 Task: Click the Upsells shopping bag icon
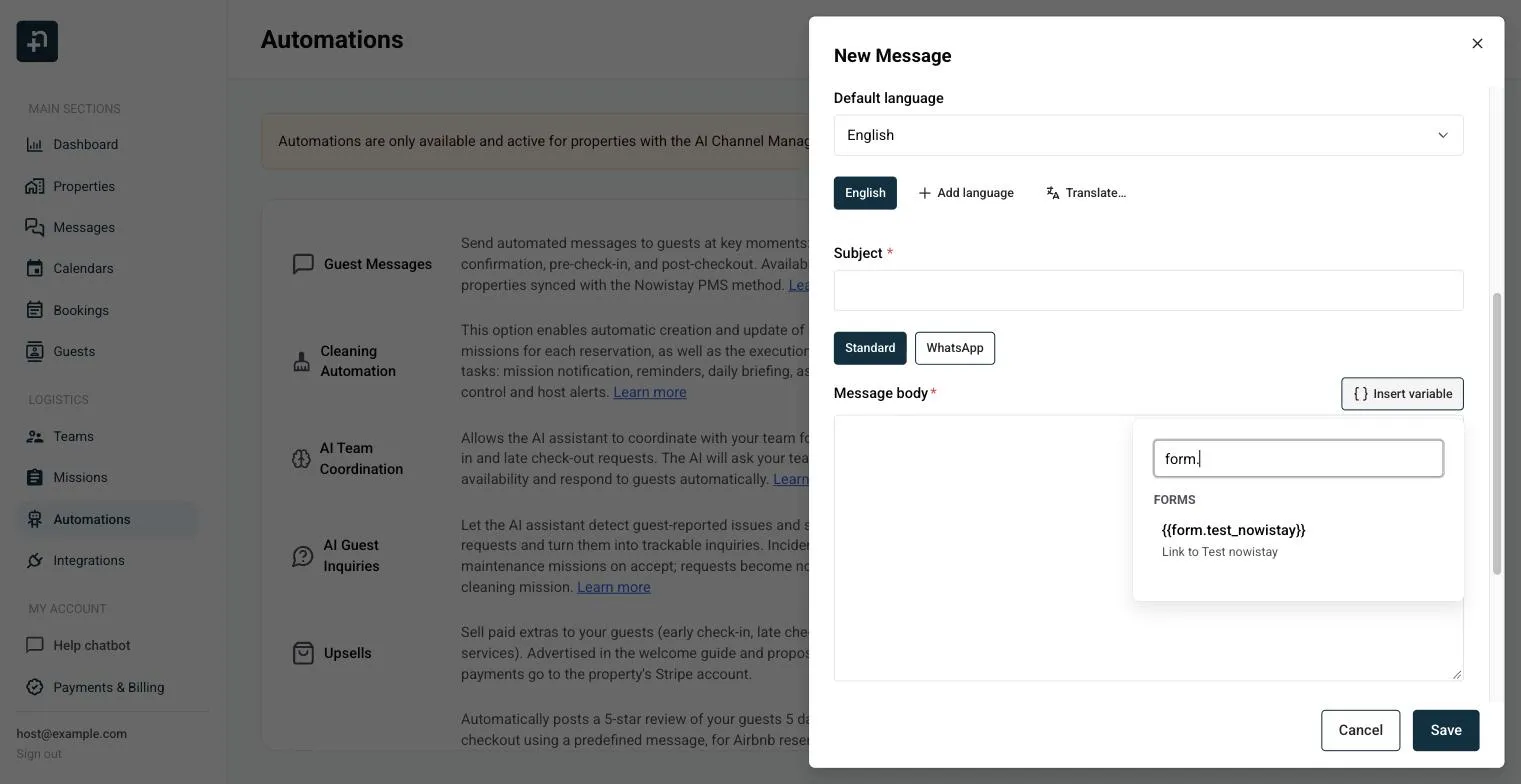pyautogui.click(x=303, y=653)
